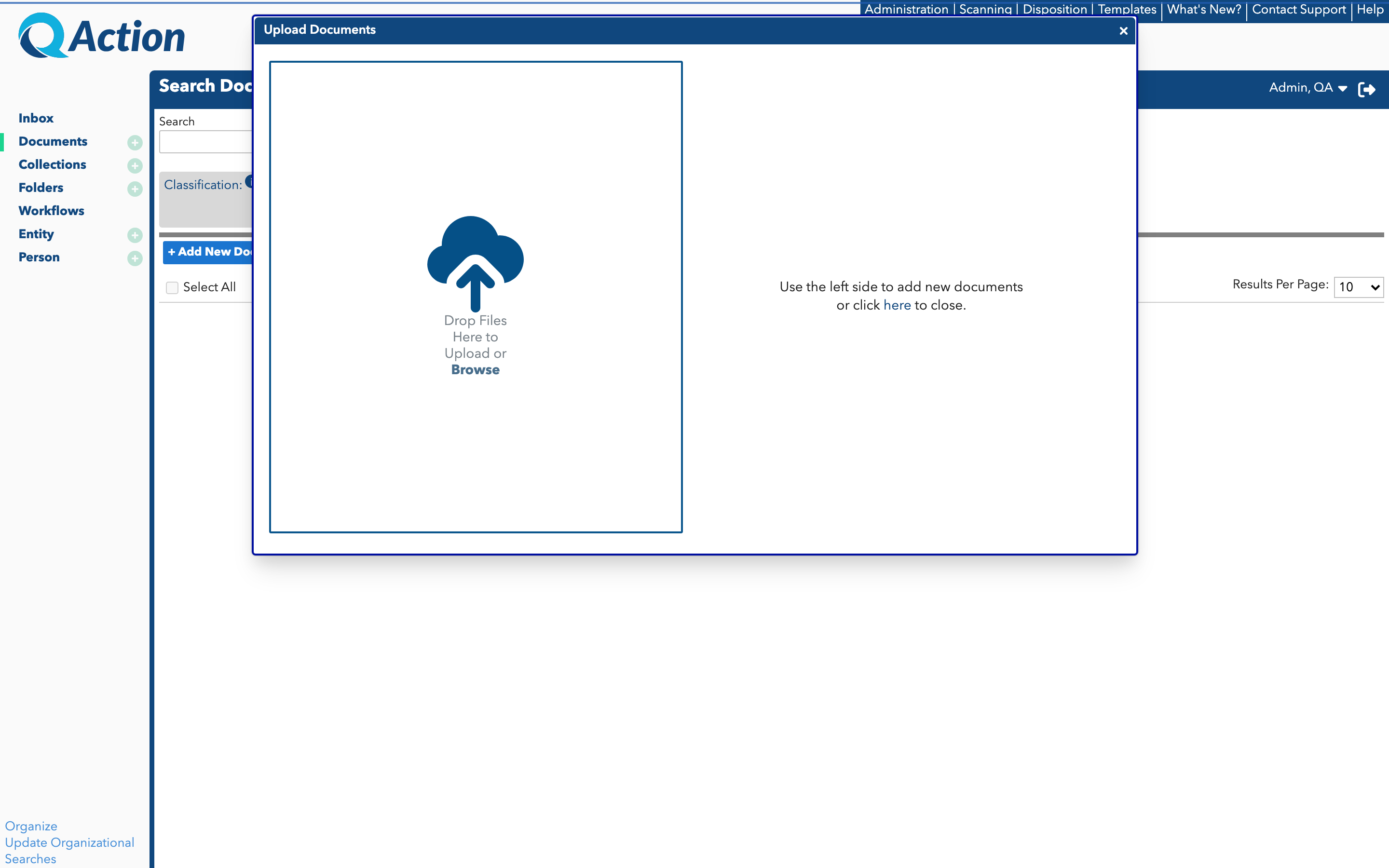Click the cloud upload icon

(475, 263)
